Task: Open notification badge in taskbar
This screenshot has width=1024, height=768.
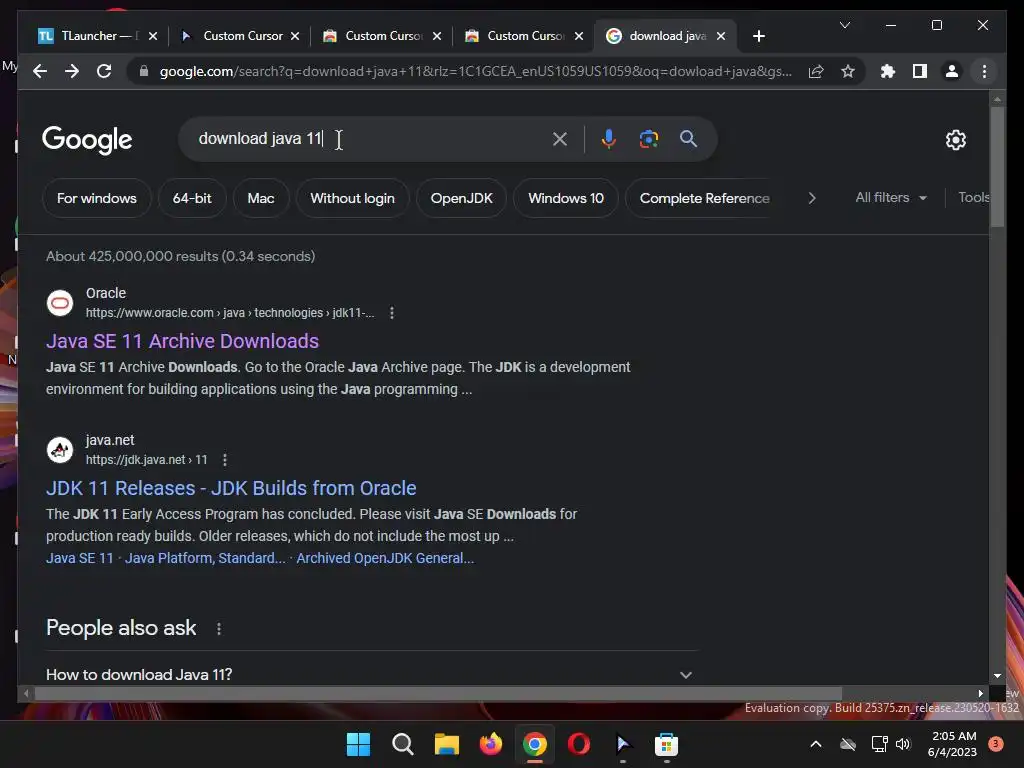Action: point(996,744)
